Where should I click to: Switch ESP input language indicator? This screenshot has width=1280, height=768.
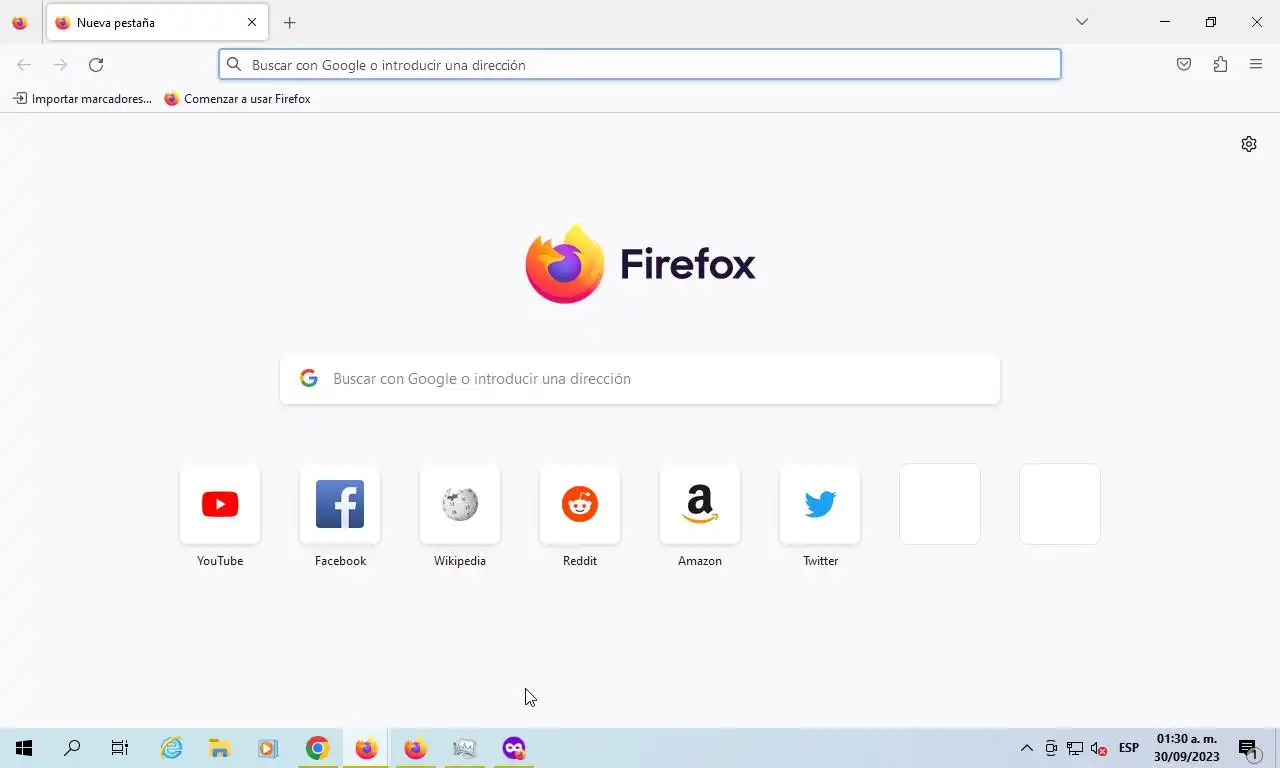coord(1129,748)
